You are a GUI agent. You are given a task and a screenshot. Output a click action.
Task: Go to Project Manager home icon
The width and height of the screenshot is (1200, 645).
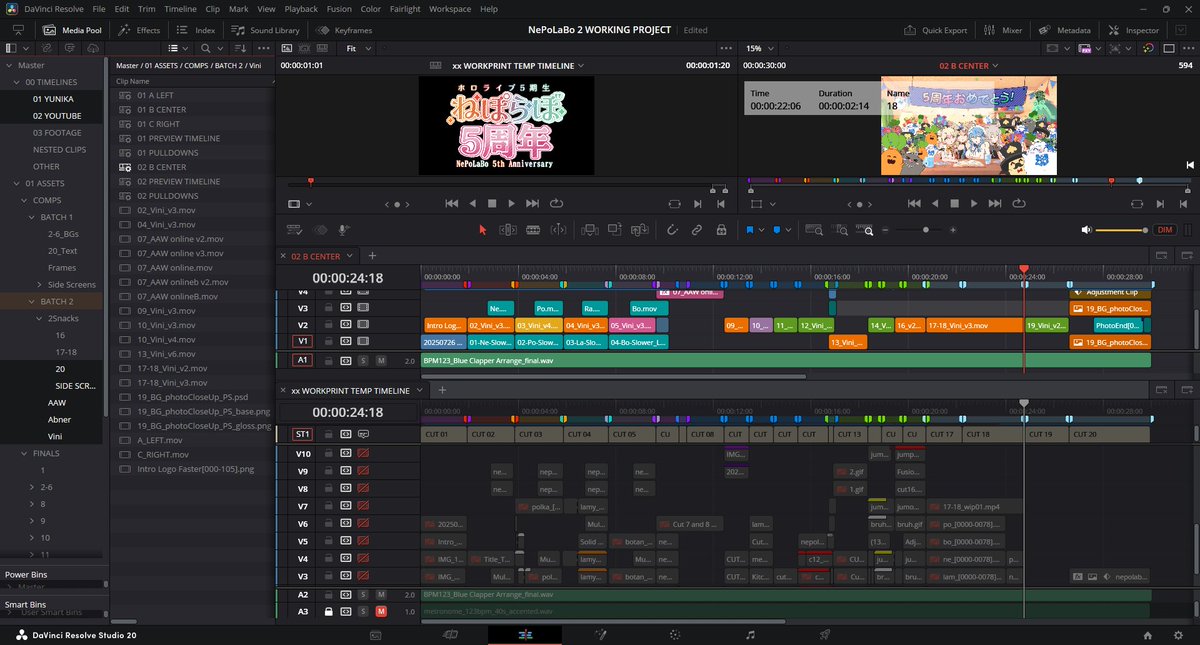[x=1148, y=635]
